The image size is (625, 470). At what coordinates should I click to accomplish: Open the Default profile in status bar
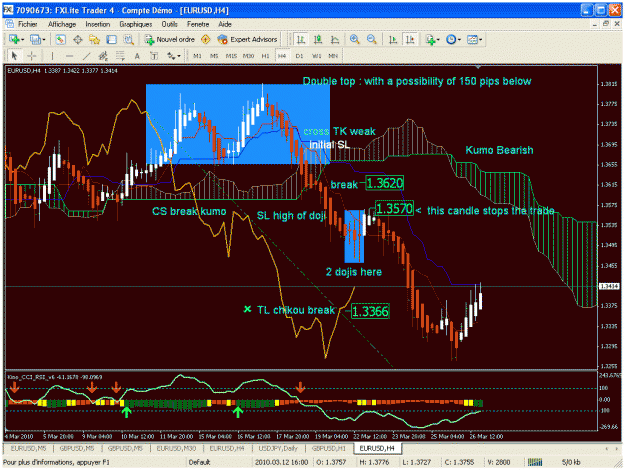tap(199, 462)
